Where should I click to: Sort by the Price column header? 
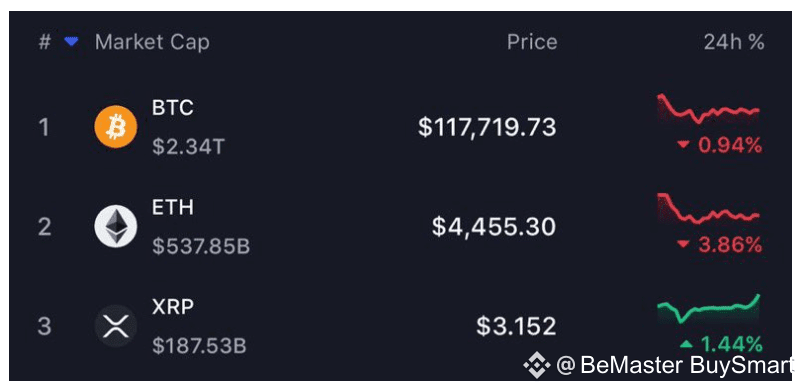pos(532,42)
